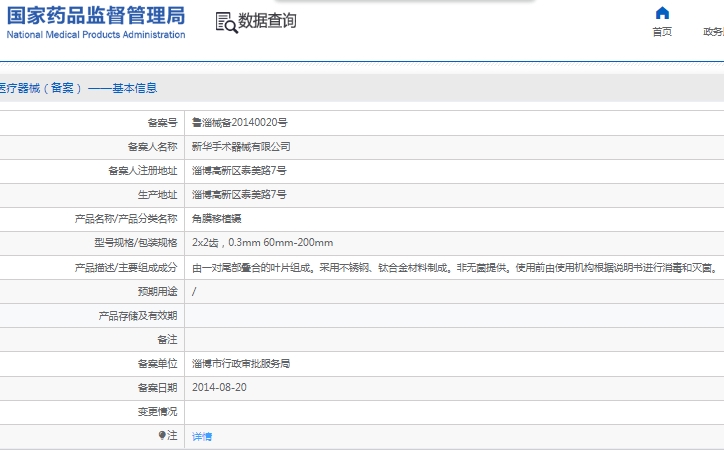Click the 备案号 label
This screenshot has height=453, width=724.
[x=163, y=122]
